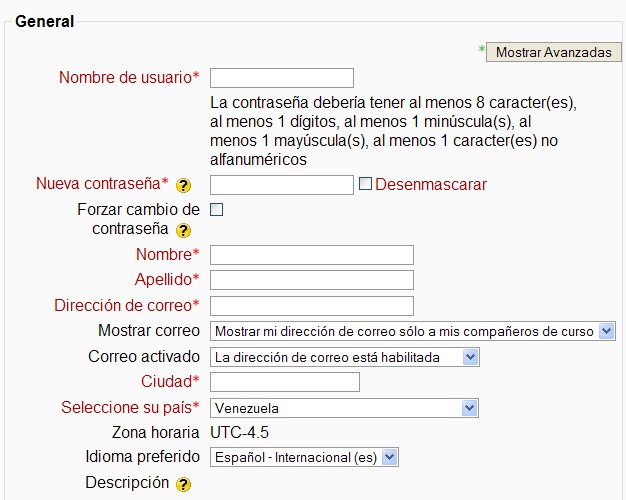Open help icon beside Nueva contraseña
Screen dimensions: 626x500
click(x=184, y=186)
